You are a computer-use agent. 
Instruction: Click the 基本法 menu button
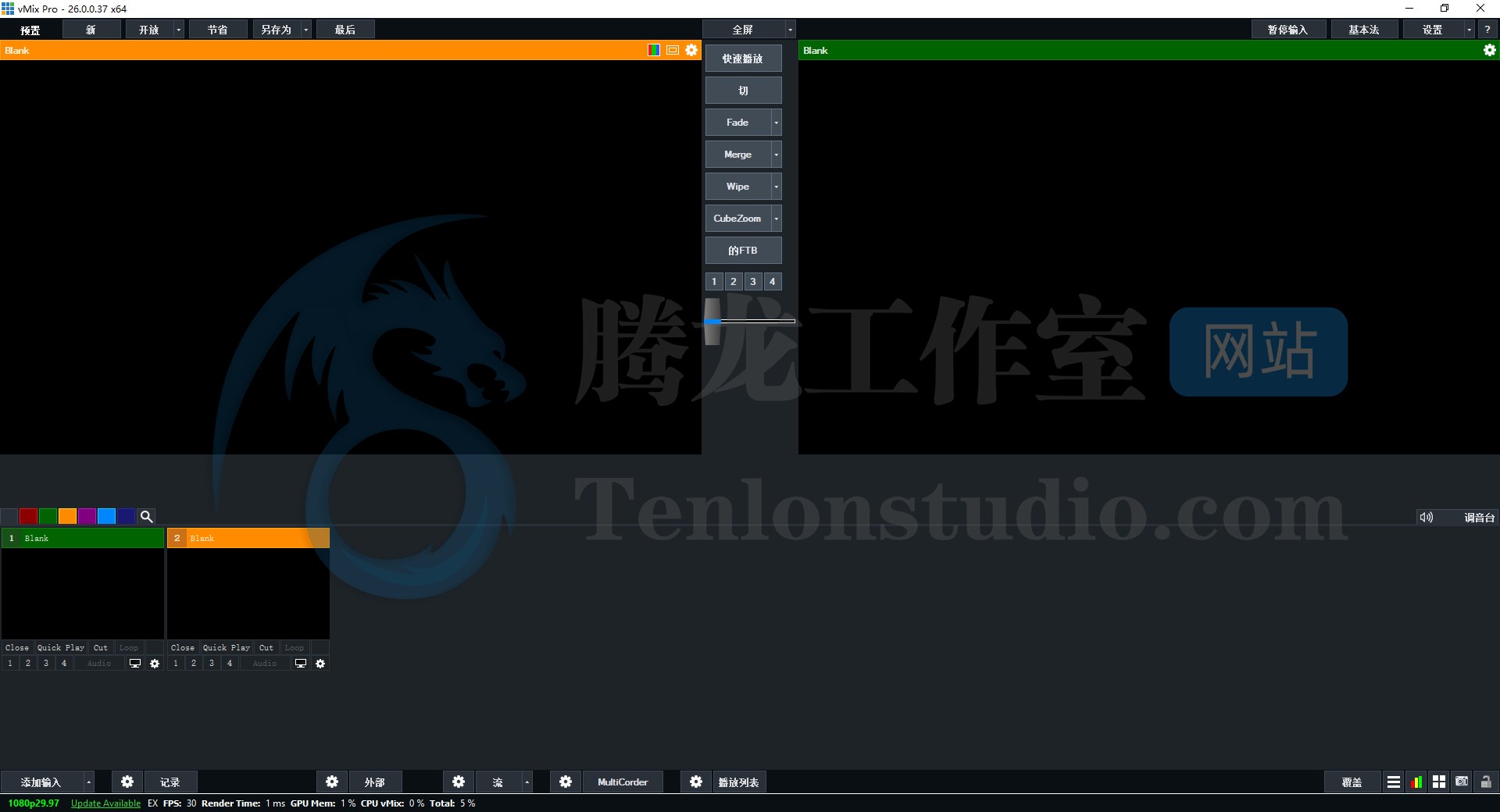tap(1364, 30)
